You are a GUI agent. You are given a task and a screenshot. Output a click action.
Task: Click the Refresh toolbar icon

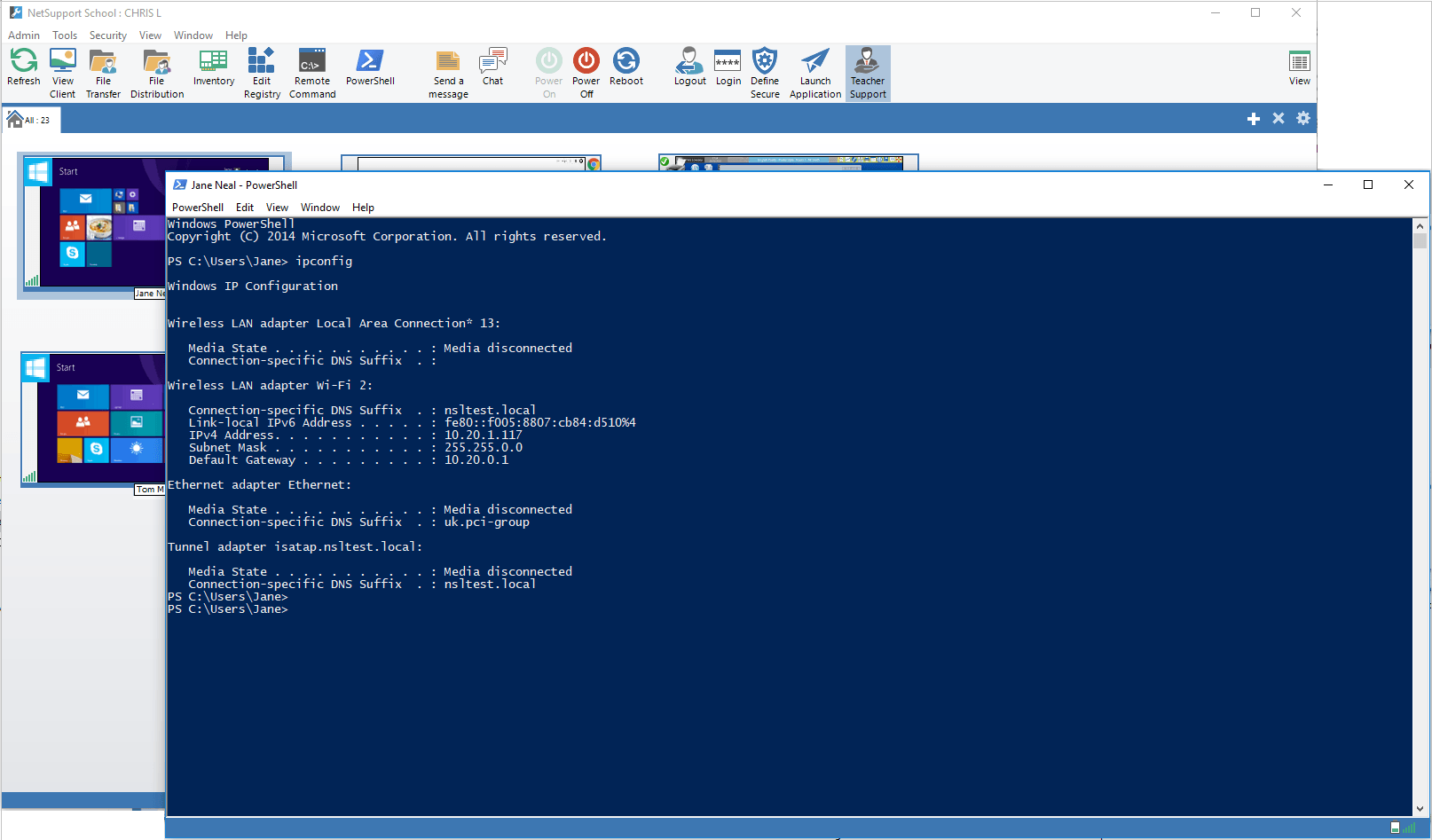coord(24,67)
